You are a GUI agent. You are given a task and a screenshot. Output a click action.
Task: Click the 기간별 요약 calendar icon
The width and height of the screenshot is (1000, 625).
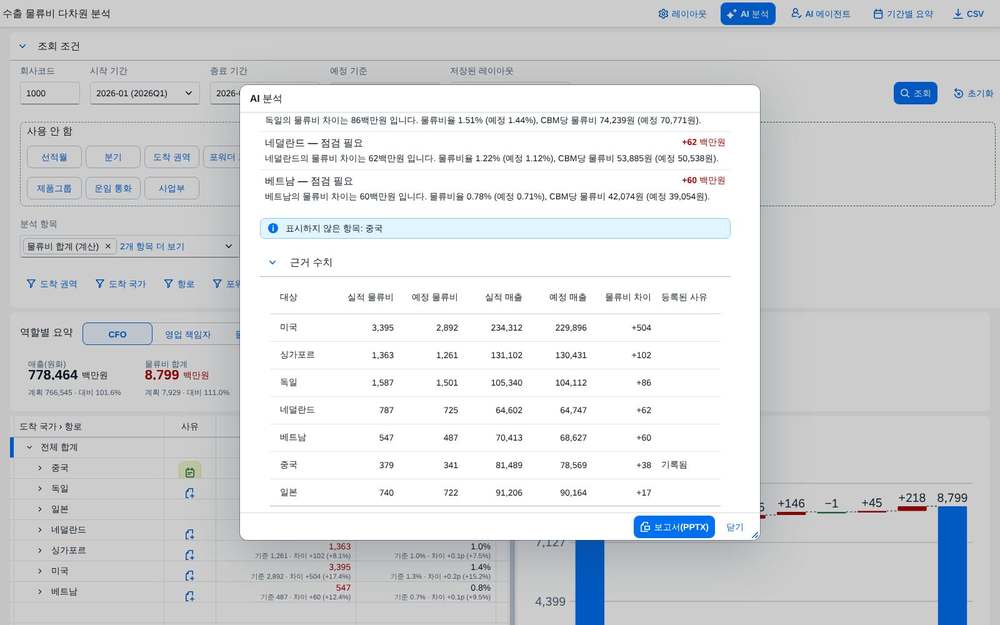click(878, 13)
